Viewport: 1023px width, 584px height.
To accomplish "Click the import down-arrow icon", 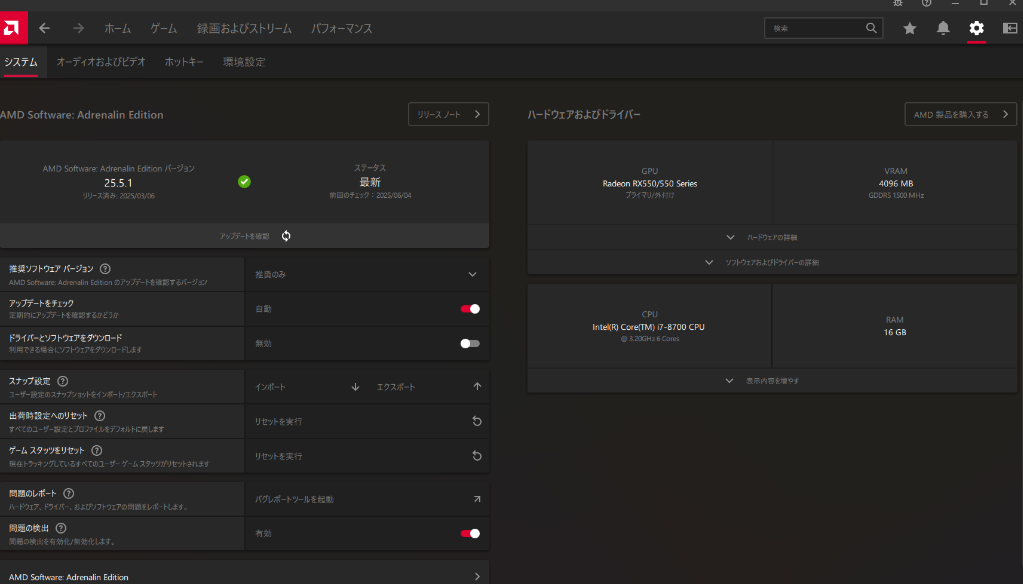I will 356,387.
